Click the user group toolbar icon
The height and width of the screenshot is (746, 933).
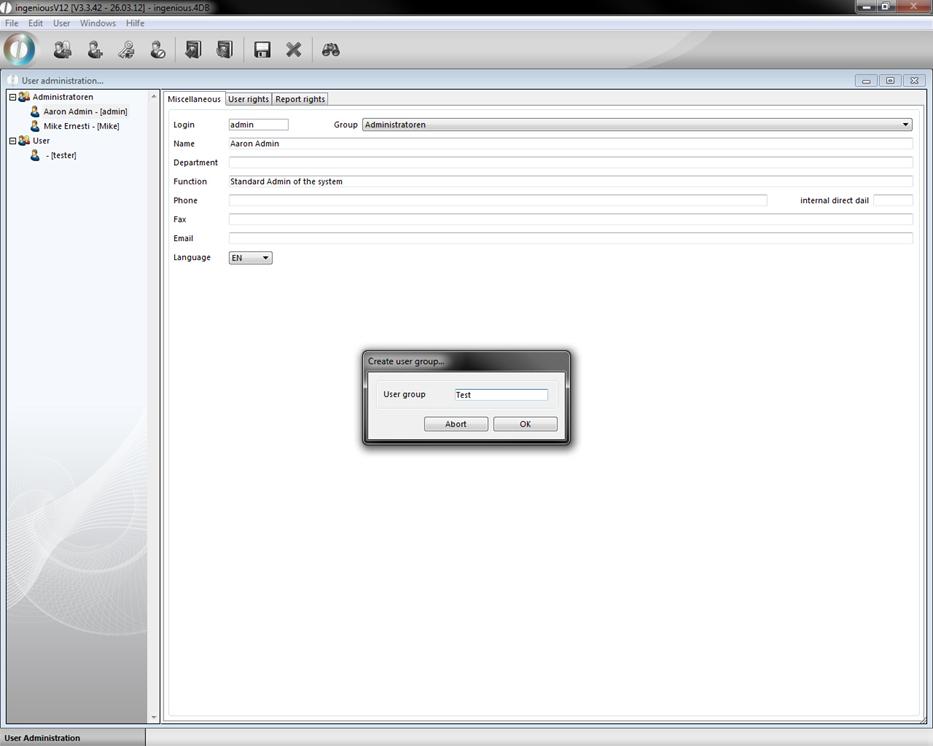[x=62, y=49]
